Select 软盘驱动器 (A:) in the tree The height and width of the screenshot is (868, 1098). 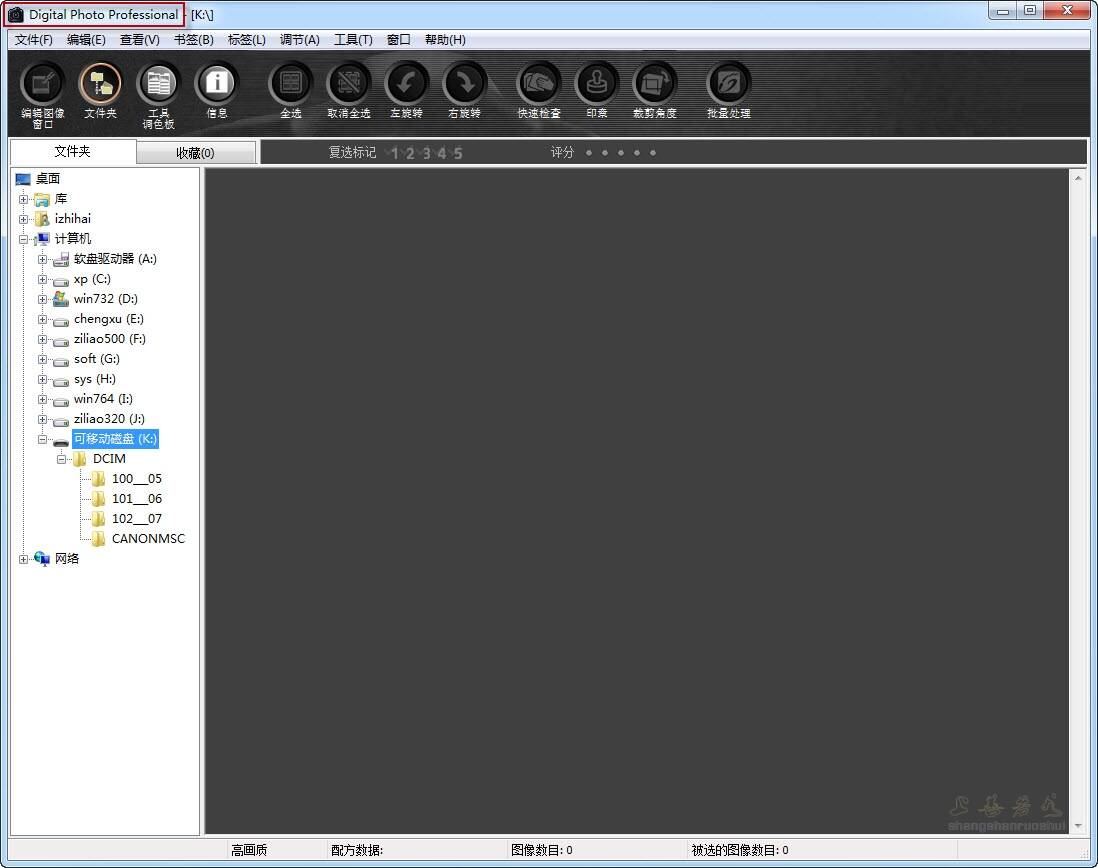[116, 259]
